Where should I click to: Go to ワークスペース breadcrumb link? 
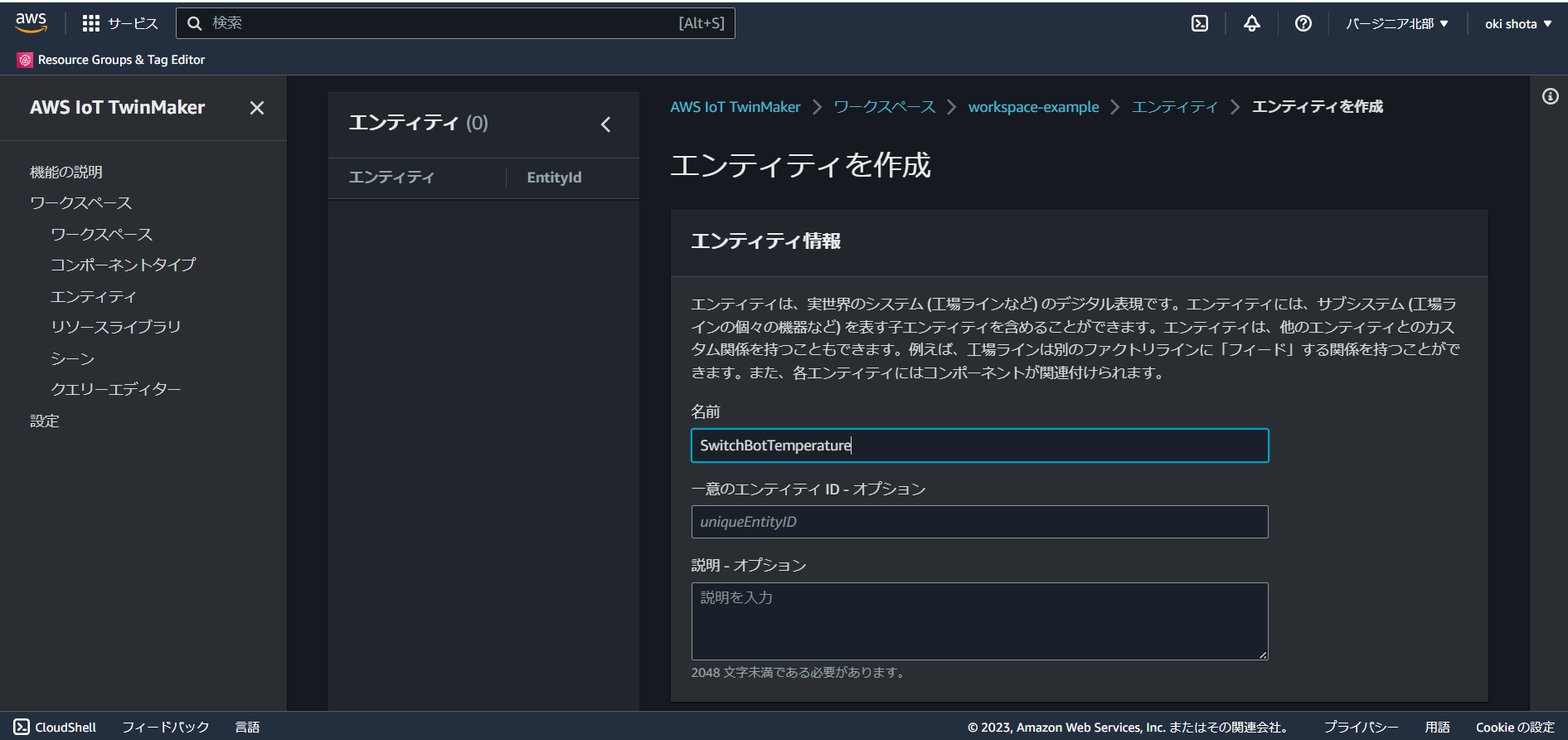[x=885, y=107]
